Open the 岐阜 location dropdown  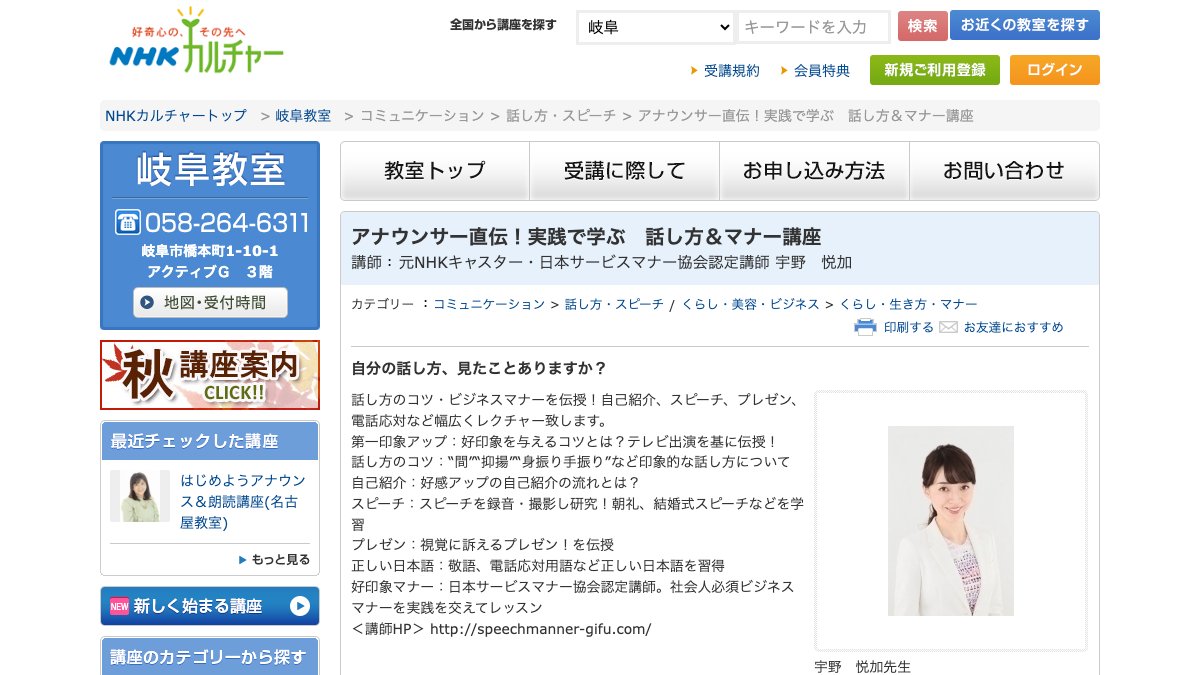[656, 27]
